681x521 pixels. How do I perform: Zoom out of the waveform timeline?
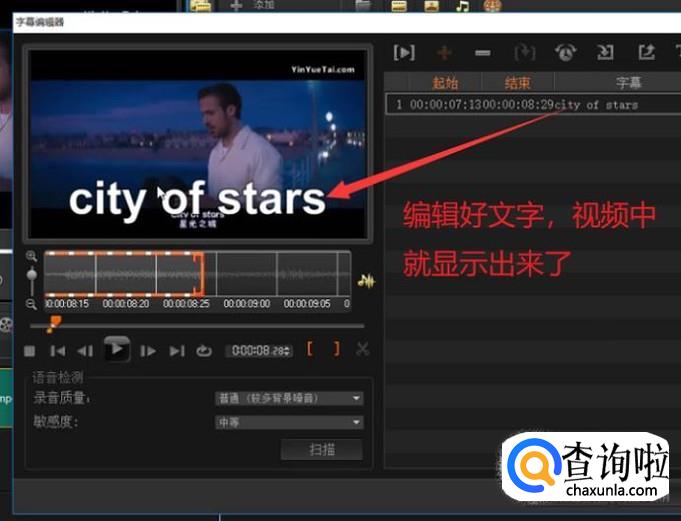(31, 304)
